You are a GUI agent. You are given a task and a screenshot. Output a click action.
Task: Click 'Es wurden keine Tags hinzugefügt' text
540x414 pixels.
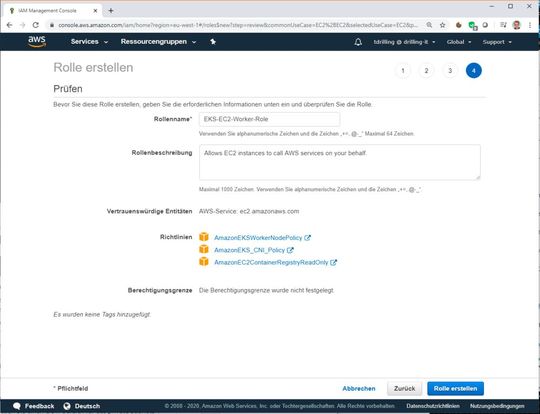point(102,314)
